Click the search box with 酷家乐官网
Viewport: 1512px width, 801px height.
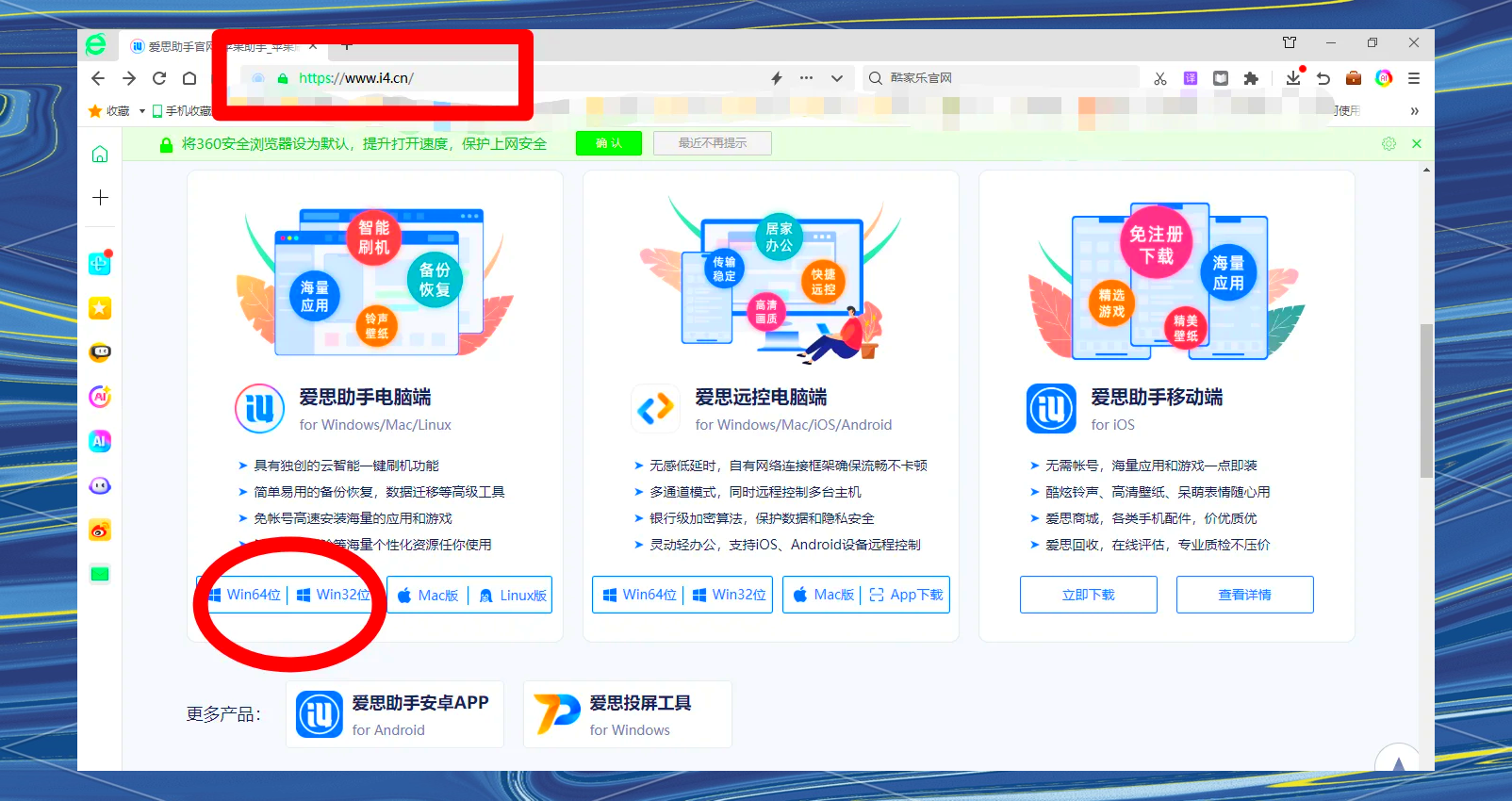1001,78
